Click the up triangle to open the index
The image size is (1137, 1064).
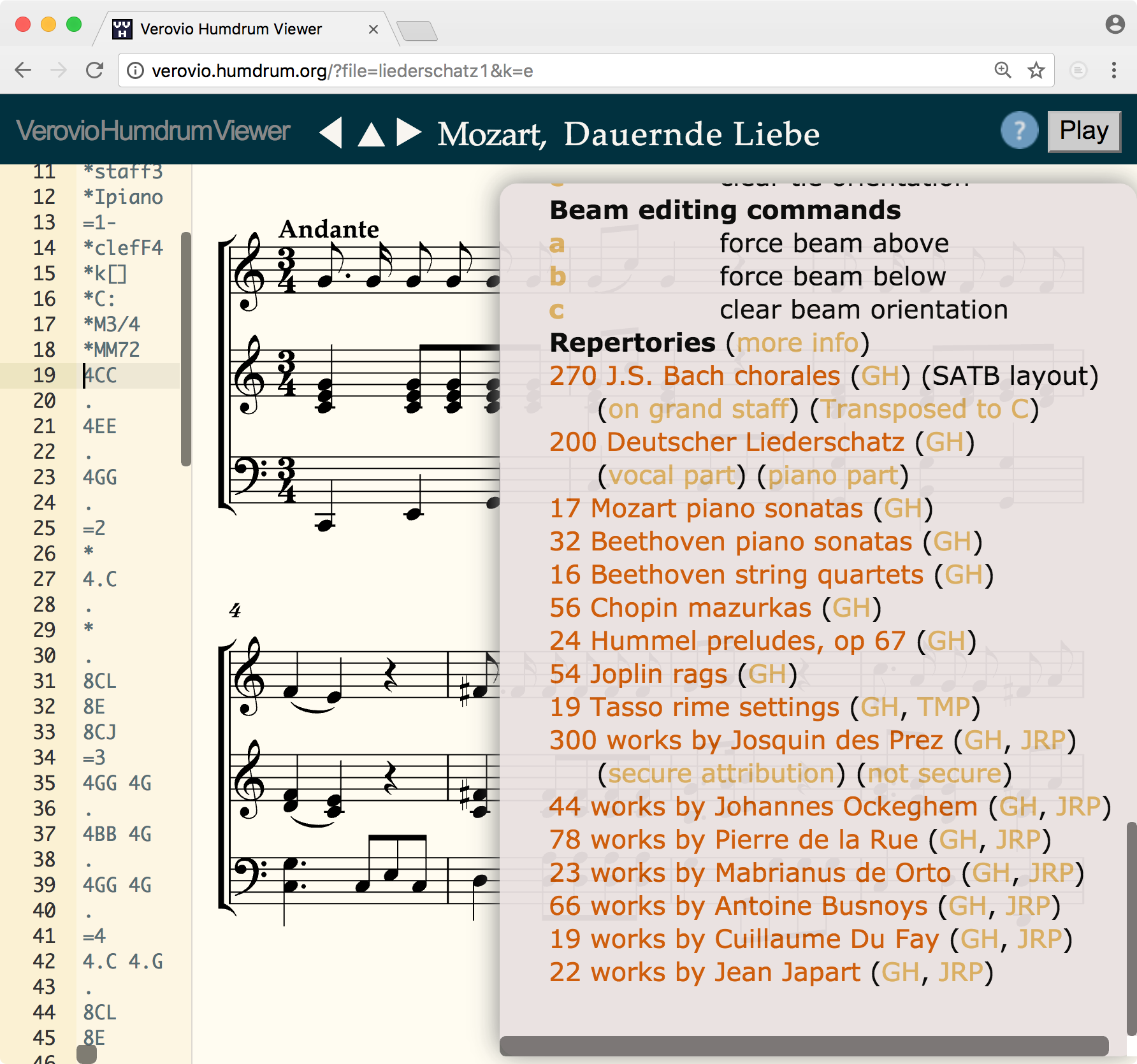[x=371, y=134]
